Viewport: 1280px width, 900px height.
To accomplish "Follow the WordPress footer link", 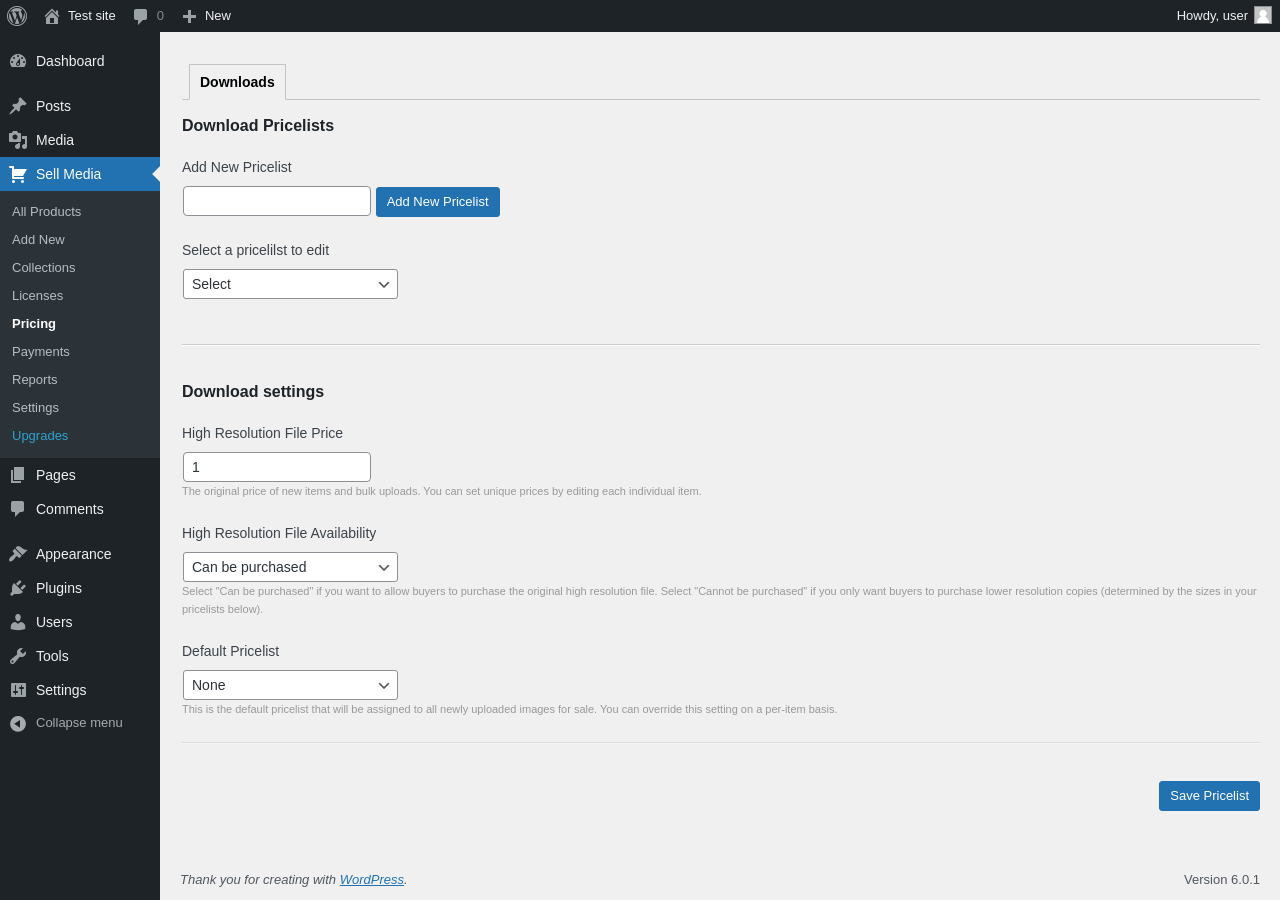I will 372,880.
